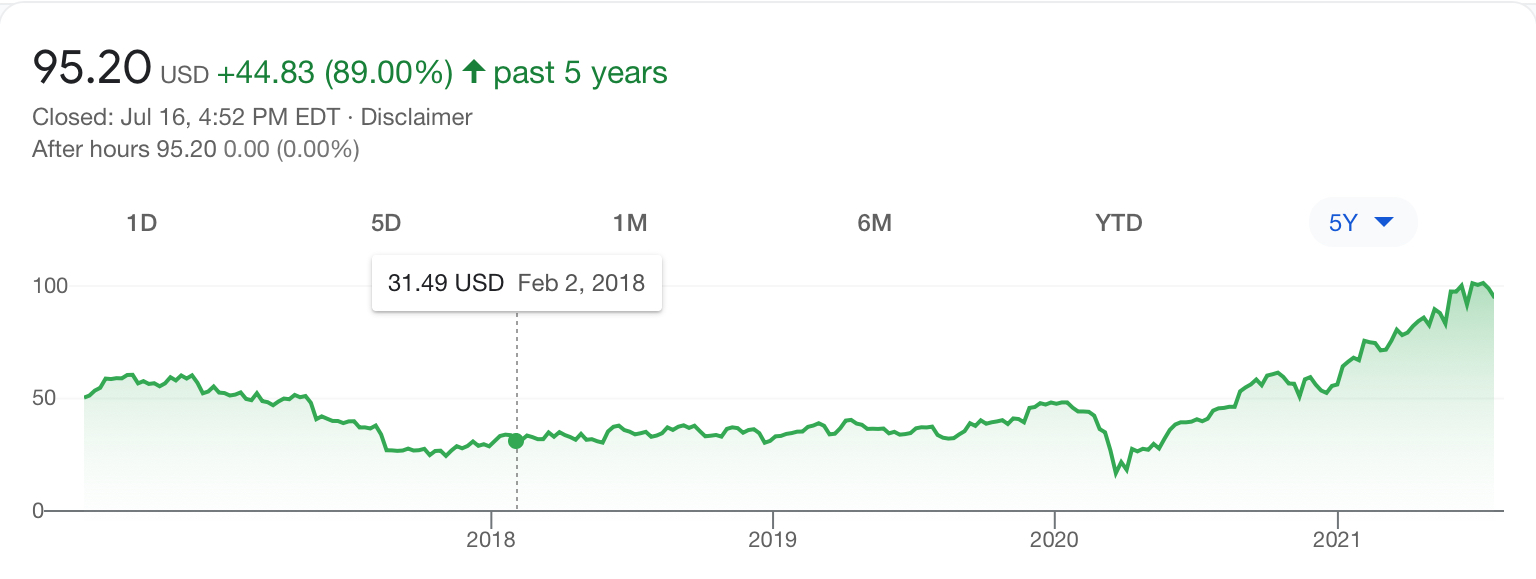Open the 1M chart view
This screenshot has width=1536, height=579.
pyautogui.click(x=630, y=223)
